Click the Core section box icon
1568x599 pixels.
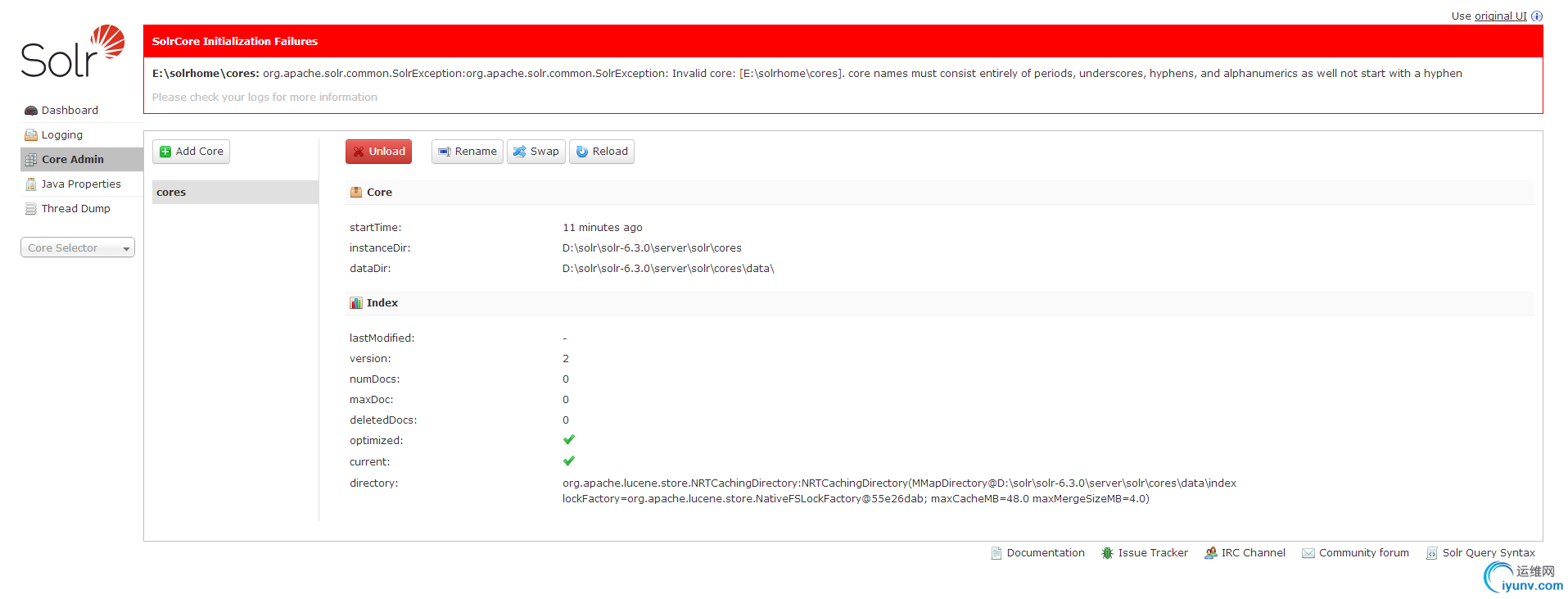click(356, 193)
